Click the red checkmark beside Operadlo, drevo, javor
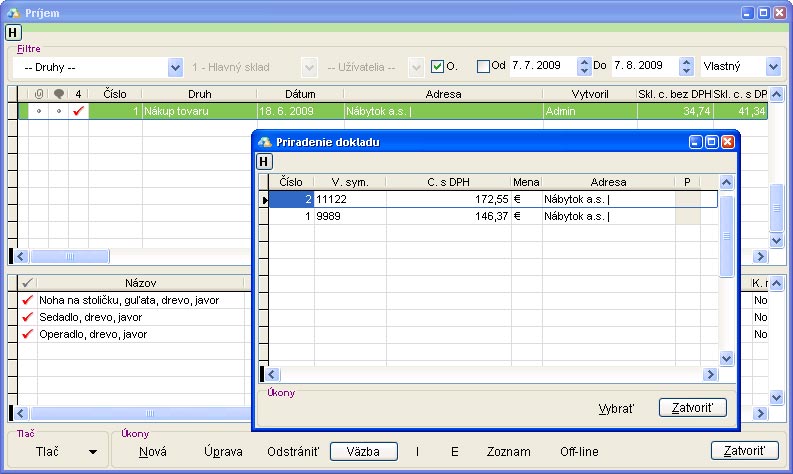 (x=27, y=334)
